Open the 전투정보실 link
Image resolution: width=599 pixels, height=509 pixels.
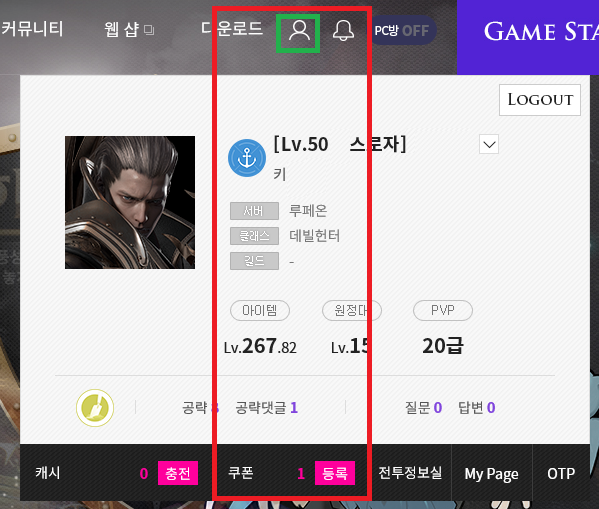tap(410, 473)
